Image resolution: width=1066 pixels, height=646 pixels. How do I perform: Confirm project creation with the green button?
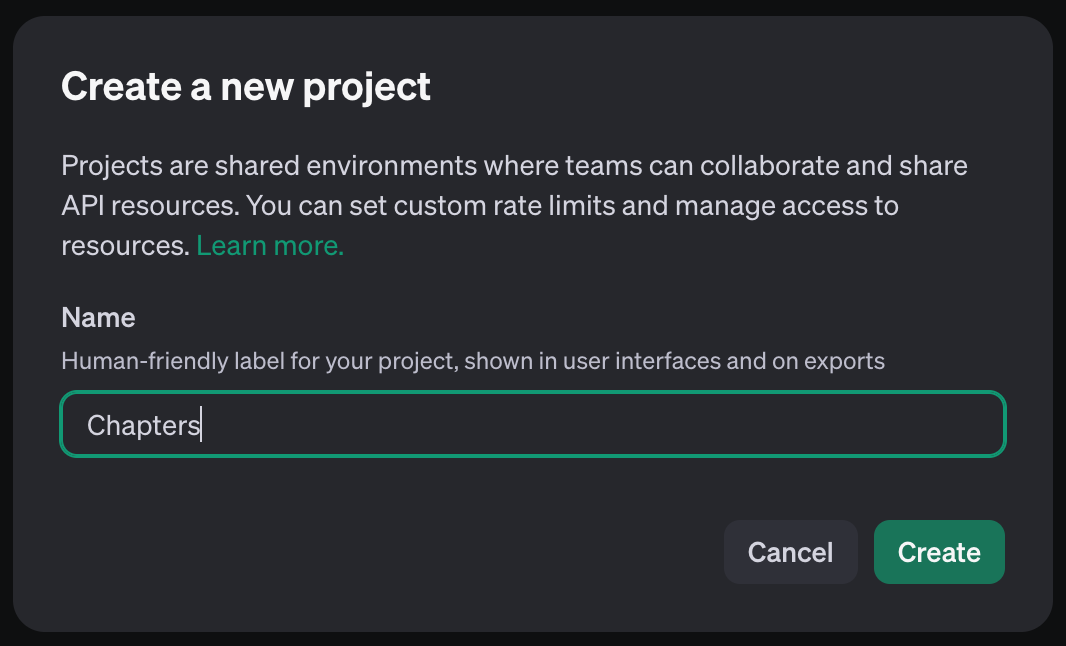click(939, 552)
